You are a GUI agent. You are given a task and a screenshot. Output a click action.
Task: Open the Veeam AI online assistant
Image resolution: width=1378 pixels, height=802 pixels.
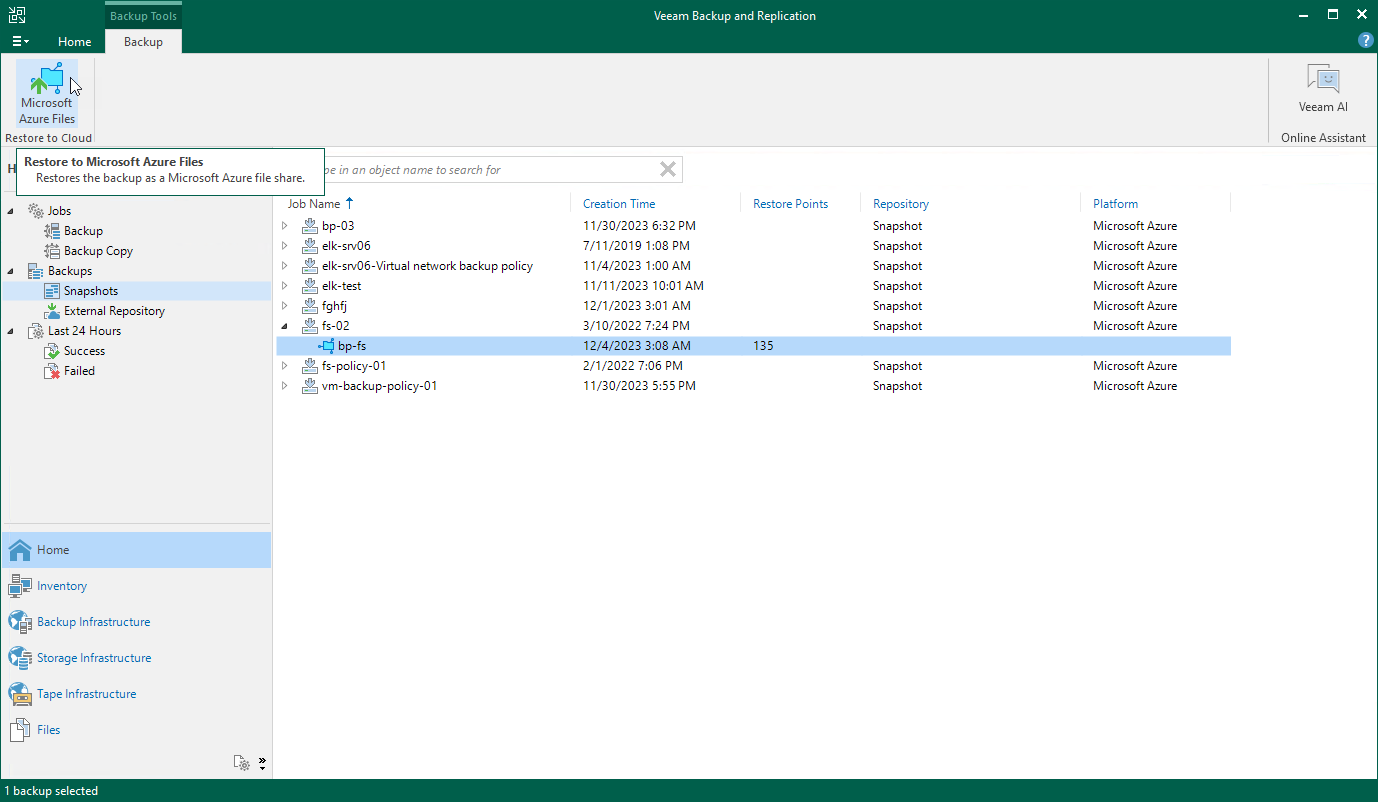coord(1323,89)
